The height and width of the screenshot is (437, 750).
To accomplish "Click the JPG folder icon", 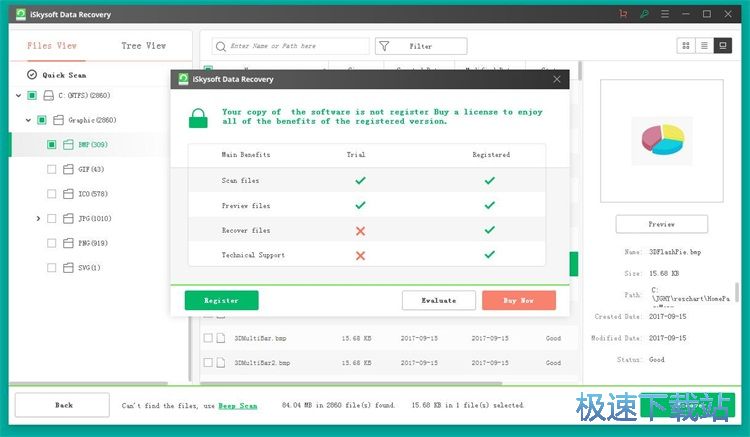I will 68,218.
